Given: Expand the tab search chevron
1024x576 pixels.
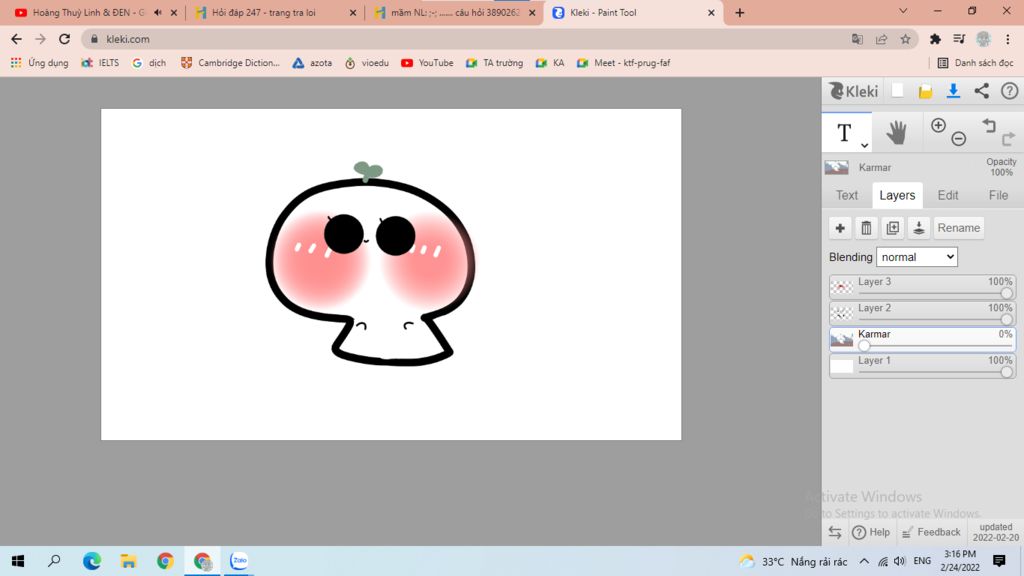Looking at the screenshot, I should point(903,11).
